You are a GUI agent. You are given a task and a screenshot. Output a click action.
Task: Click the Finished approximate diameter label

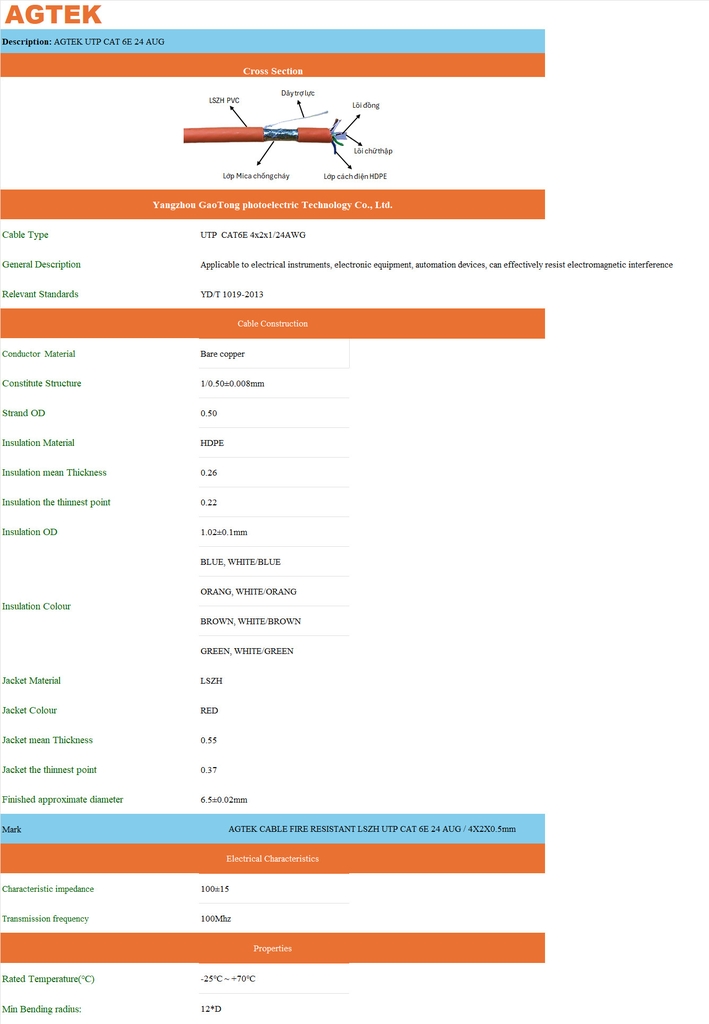pos(63,799)
